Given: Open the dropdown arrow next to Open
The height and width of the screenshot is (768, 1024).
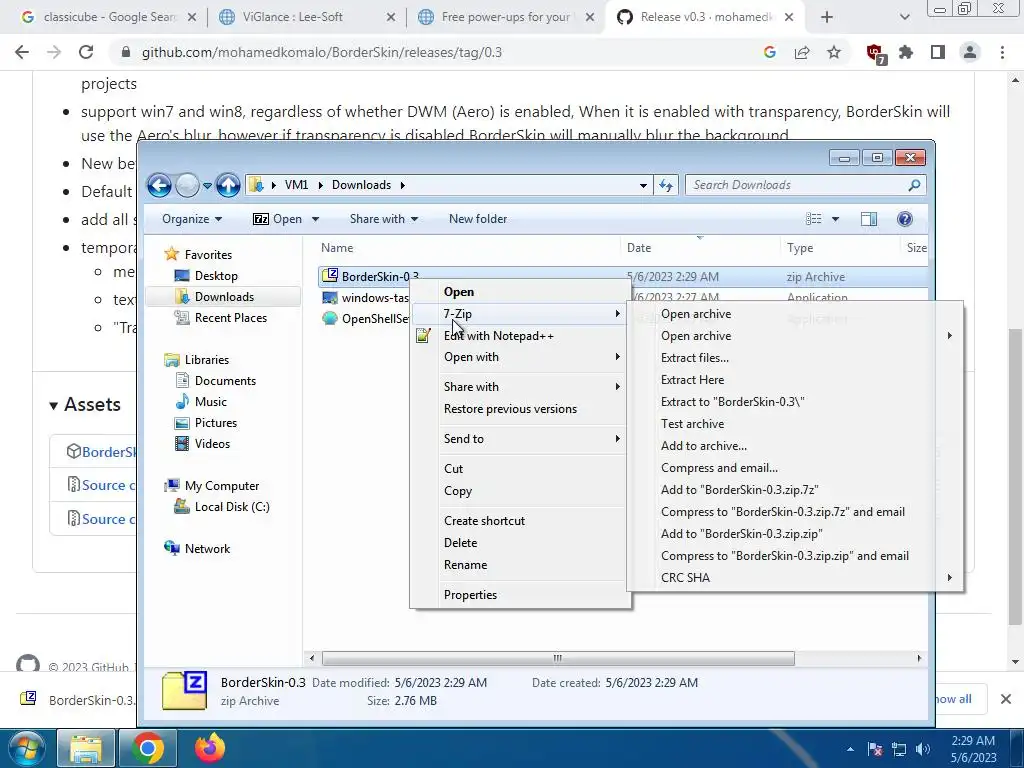Looking at the screenshot, I should (x=315, y=219).
